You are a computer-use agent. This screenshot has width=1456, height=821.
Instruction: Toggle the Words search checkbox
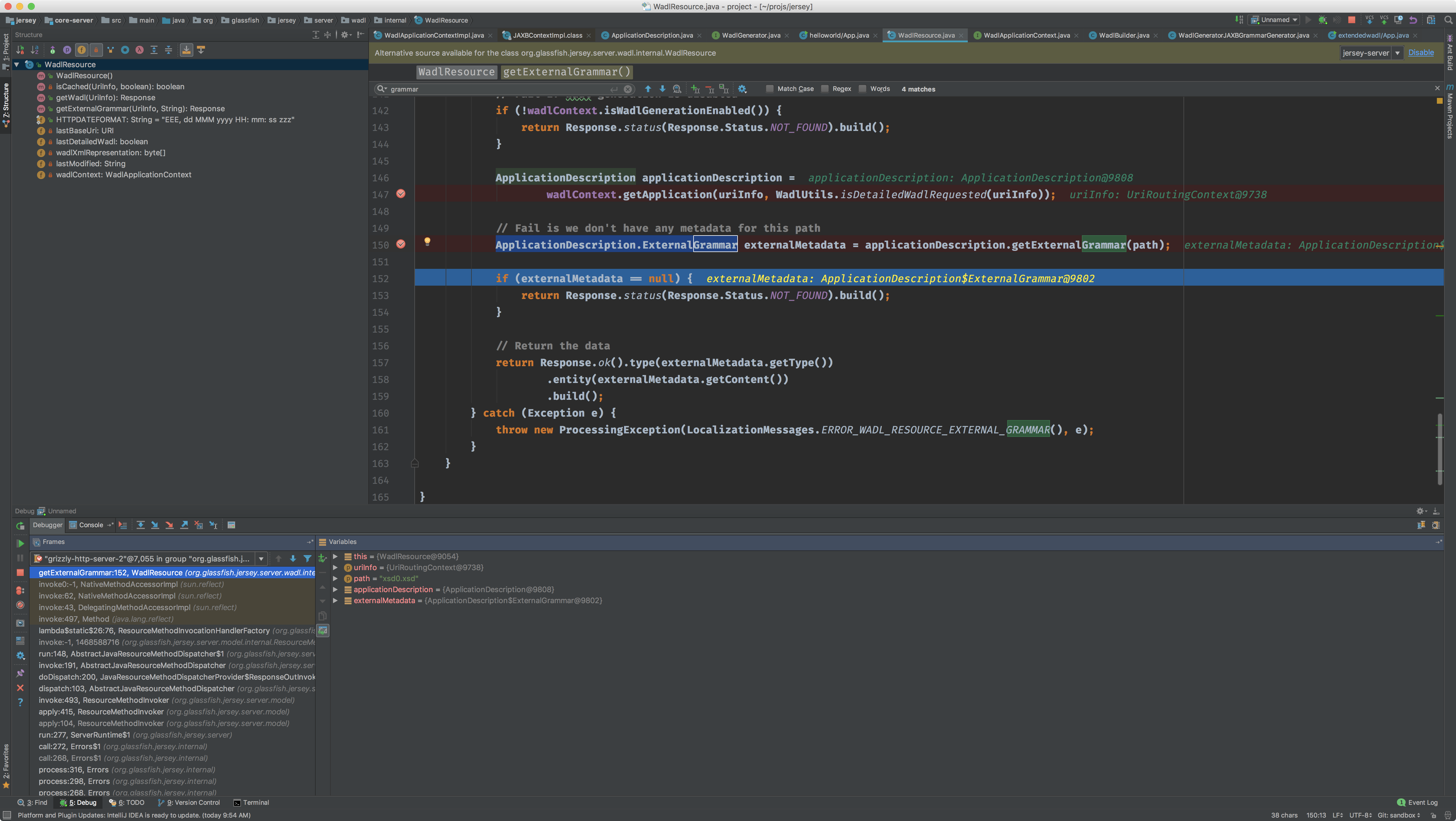click(x=863, y=89)
